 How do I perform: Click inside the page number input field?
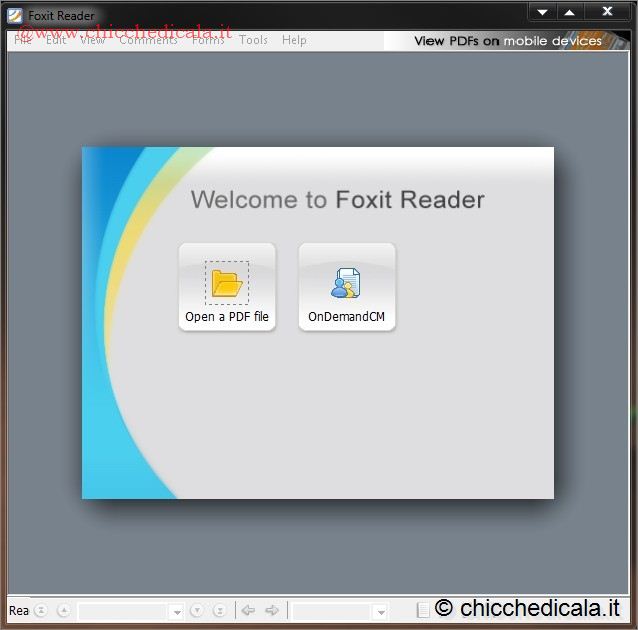pos(122,611)
